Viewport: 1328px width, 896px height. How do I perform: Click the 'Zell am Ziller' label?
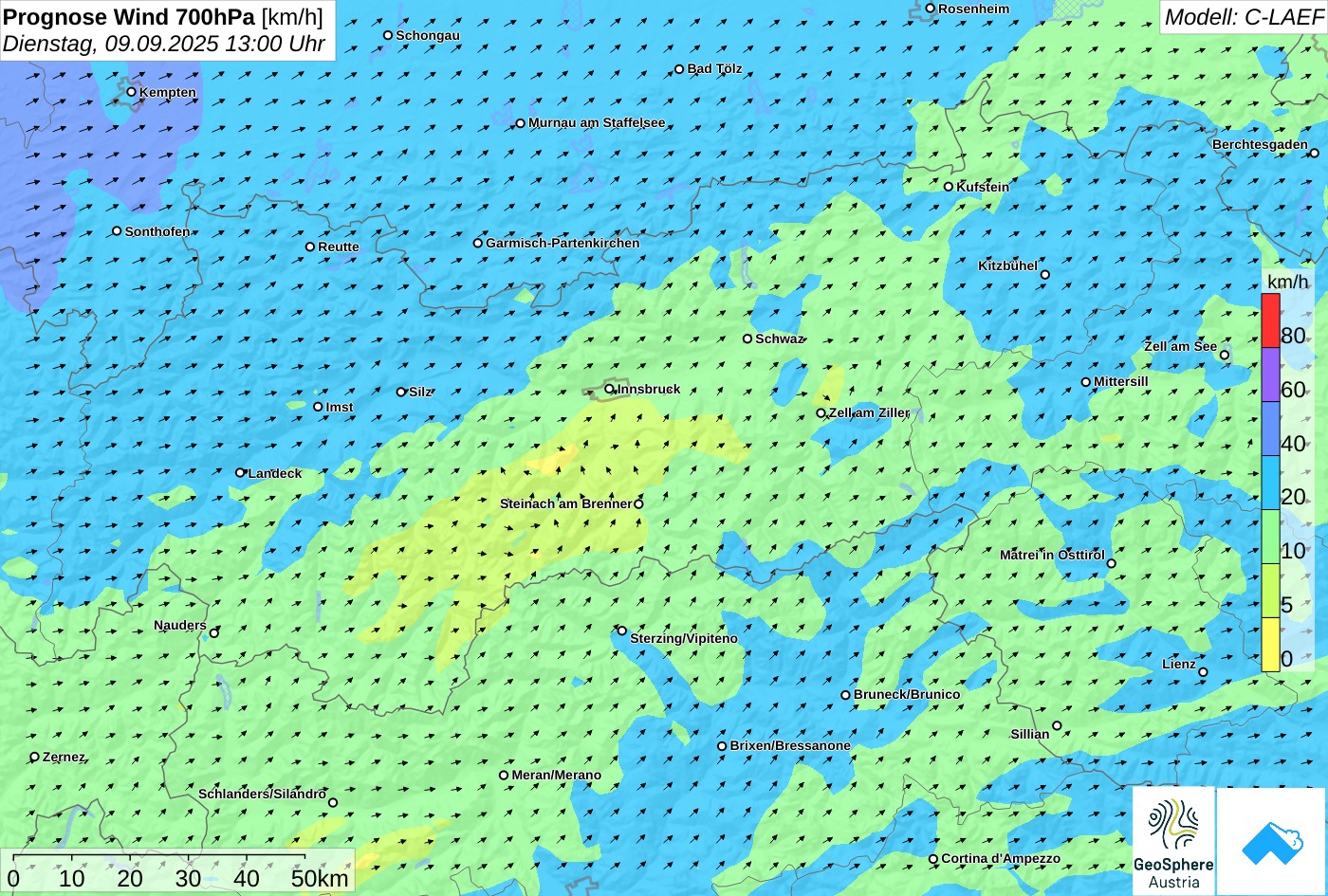pos(869,412)
